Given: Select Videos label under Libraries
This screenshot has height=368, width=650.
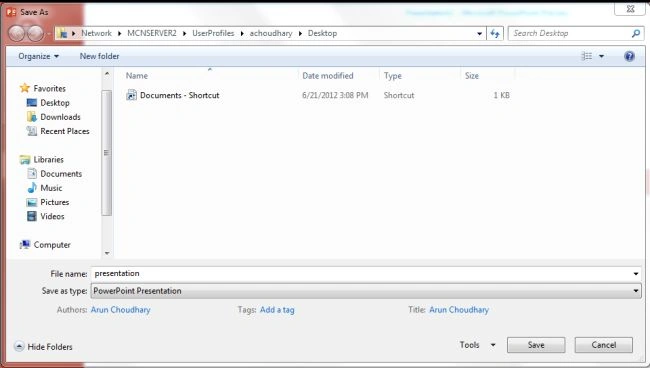Looking at the screenshot, I should pyautogui.click(x=52, y=216).
